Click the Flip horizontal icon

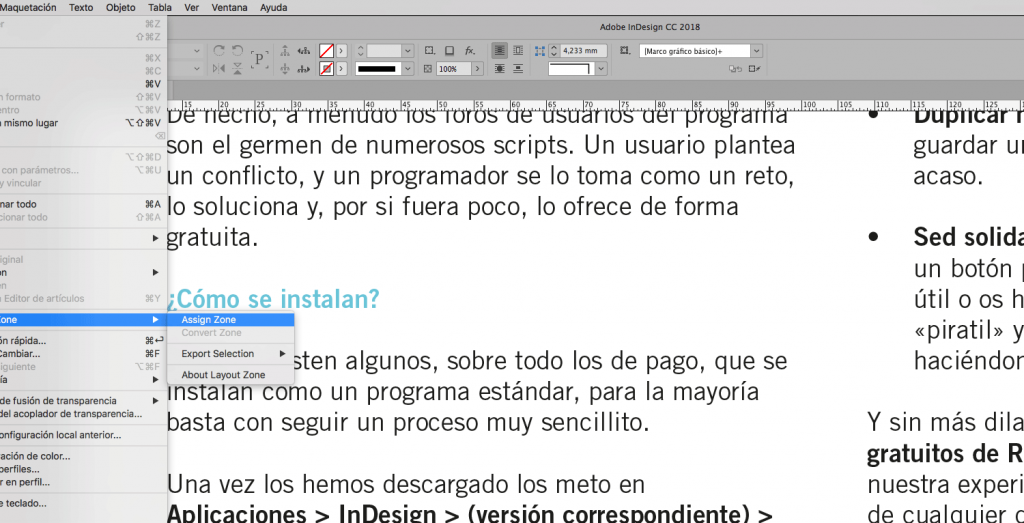click(x=219, y=69)
